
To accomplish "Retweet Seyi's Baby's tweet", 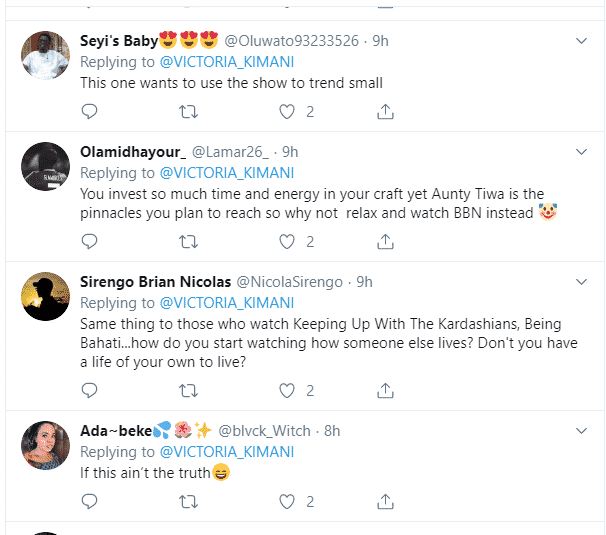I will pyautogui.click(x=187, y=112).
